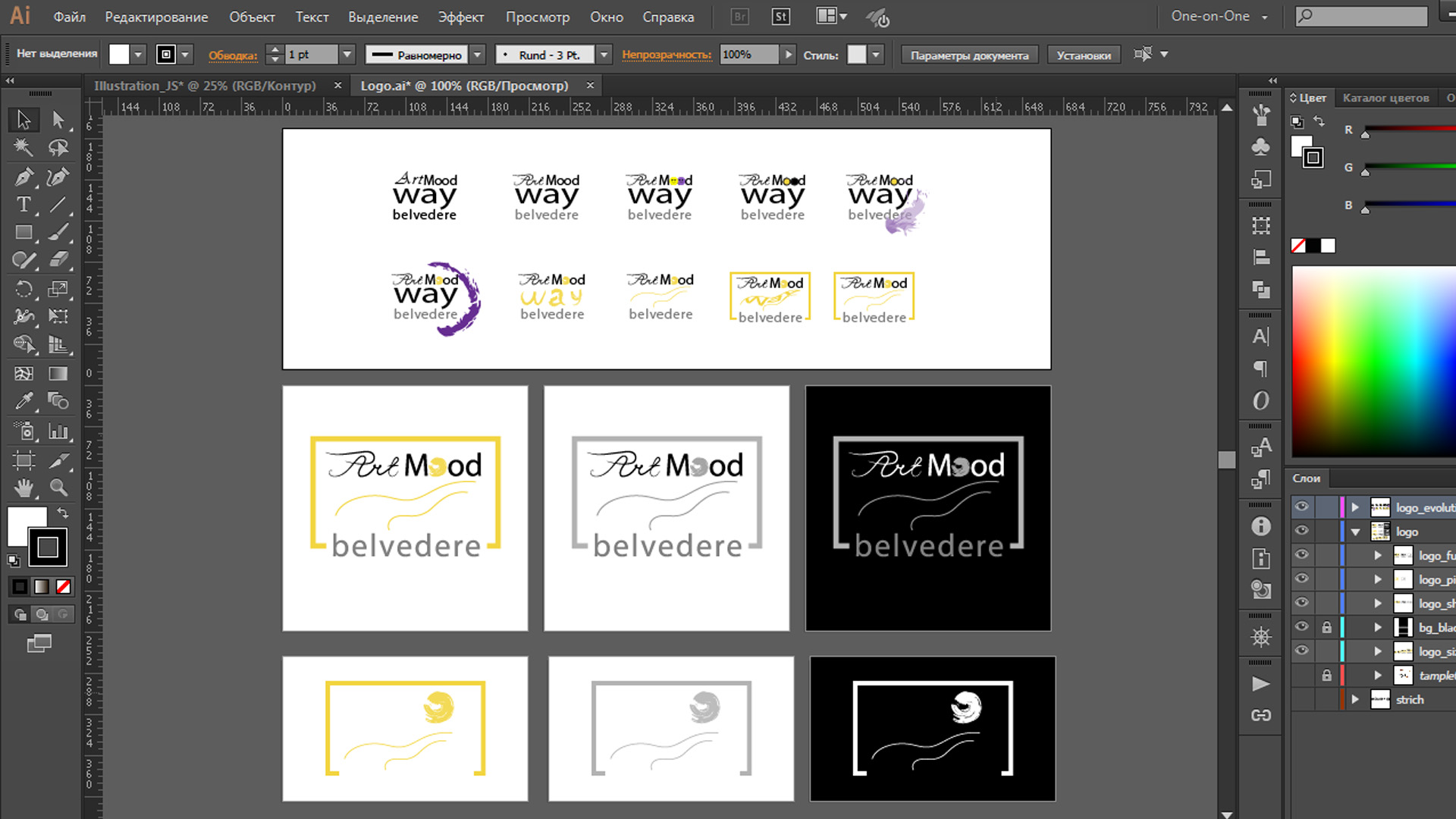Click the Параметры документа button
Screen dimensions: 1456x819
(969, 55)
